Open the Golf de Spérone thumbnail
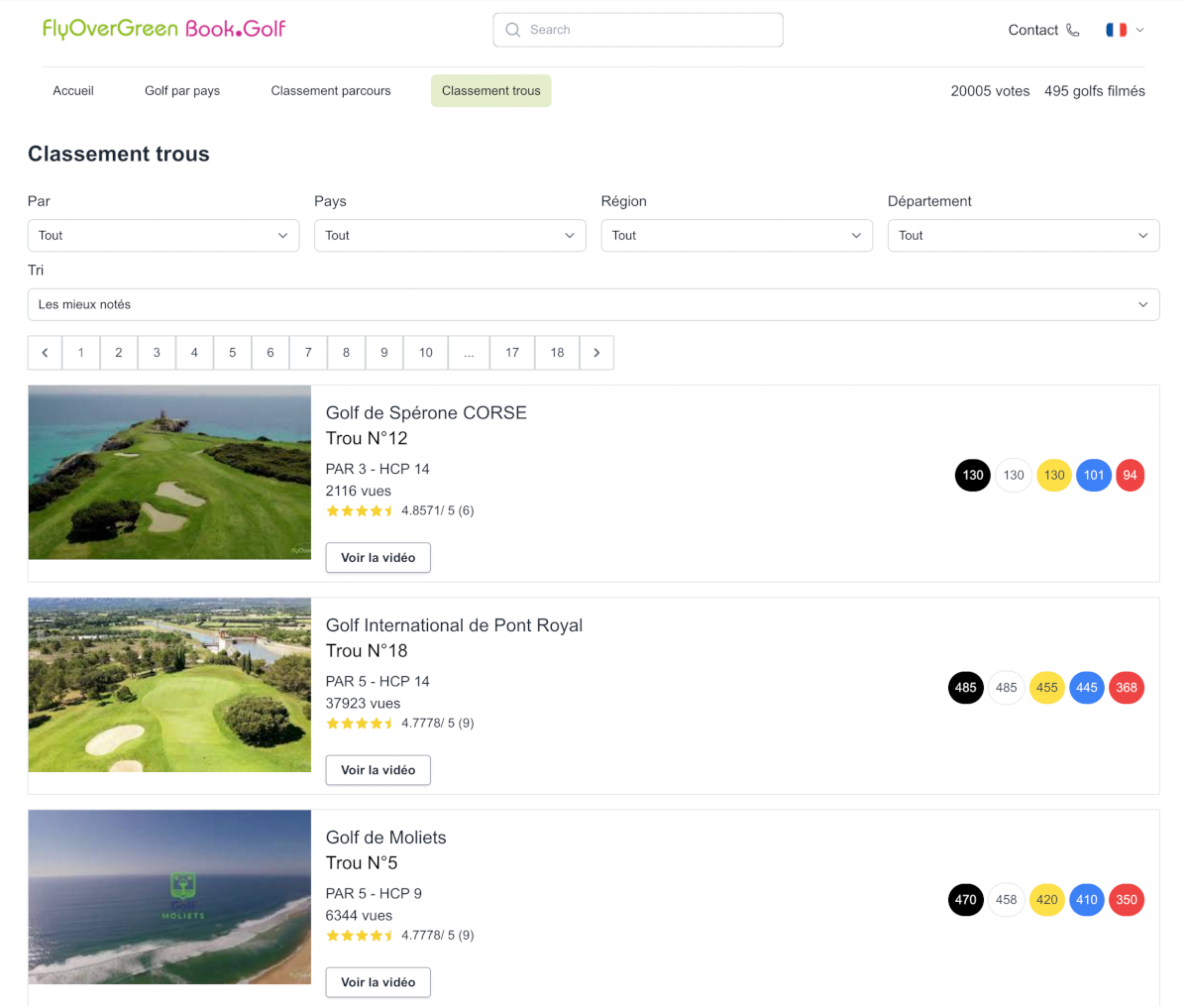This screenshot has height=1008, width=1189. 169,473
